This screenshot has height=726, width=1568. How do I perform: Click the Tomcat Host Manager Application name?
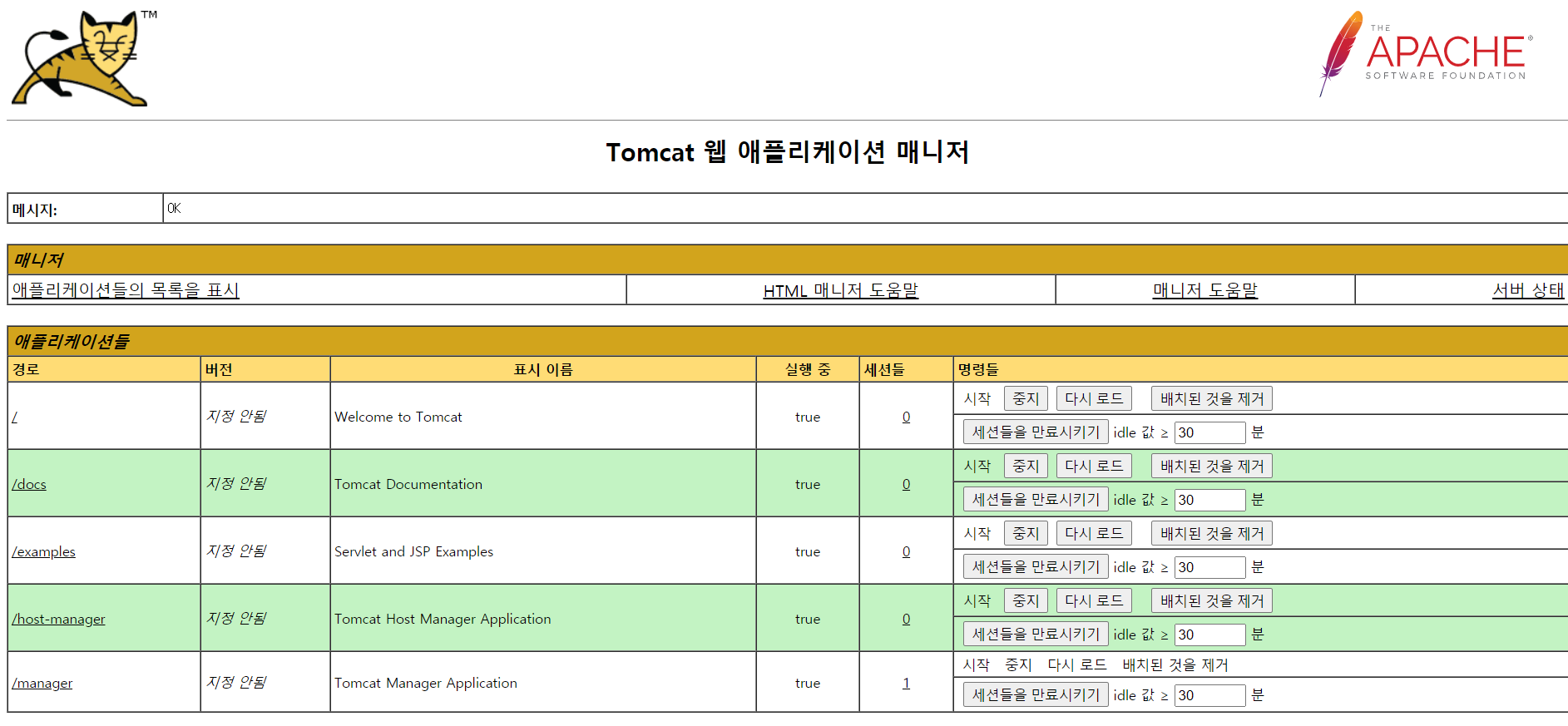click(443, 619)
